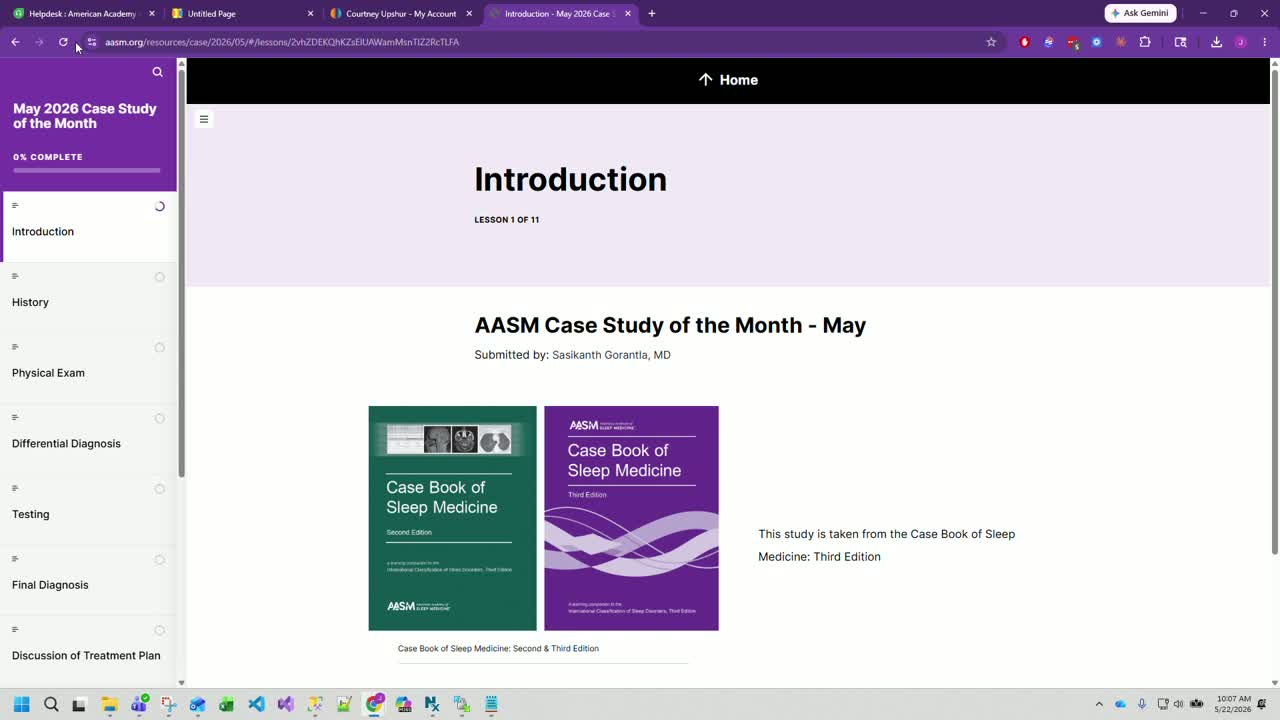Open the Chrome Downloads icon

click(1216, 42)
